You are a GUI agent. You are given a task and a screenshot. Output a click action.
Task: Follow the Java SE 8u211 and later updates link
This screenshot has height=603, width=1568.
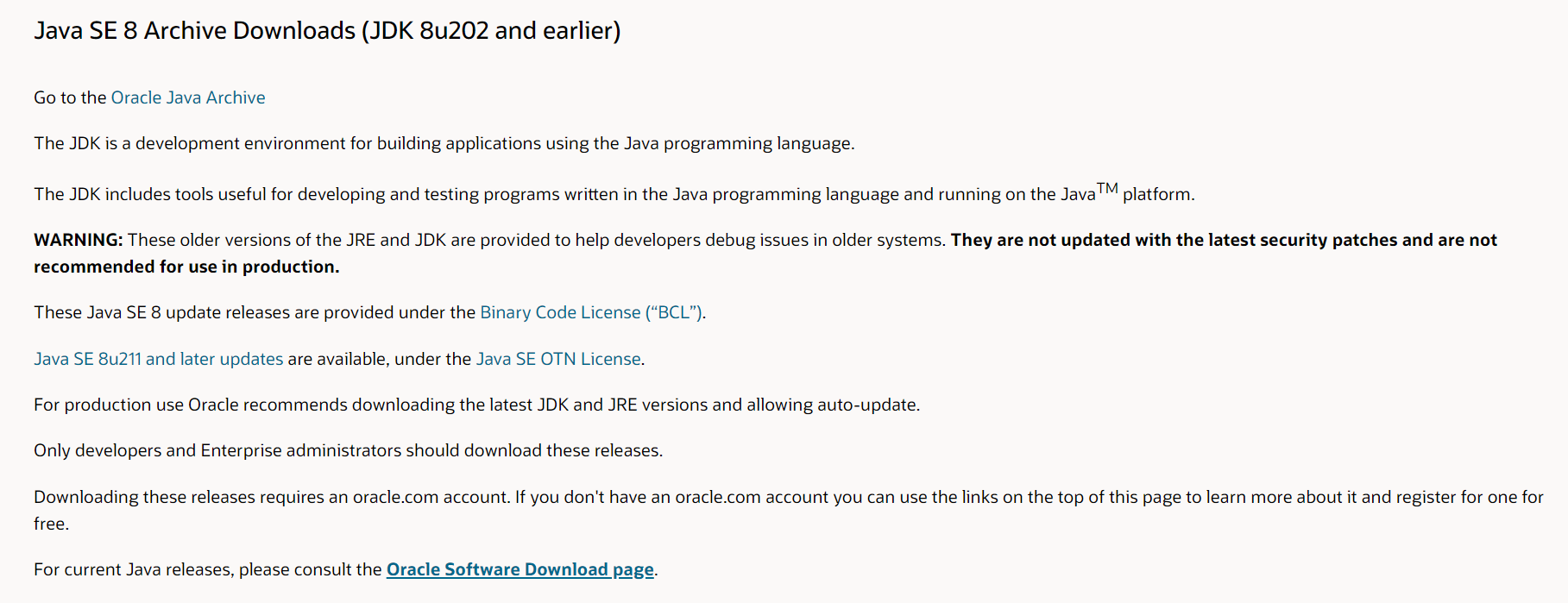[159, 359]
